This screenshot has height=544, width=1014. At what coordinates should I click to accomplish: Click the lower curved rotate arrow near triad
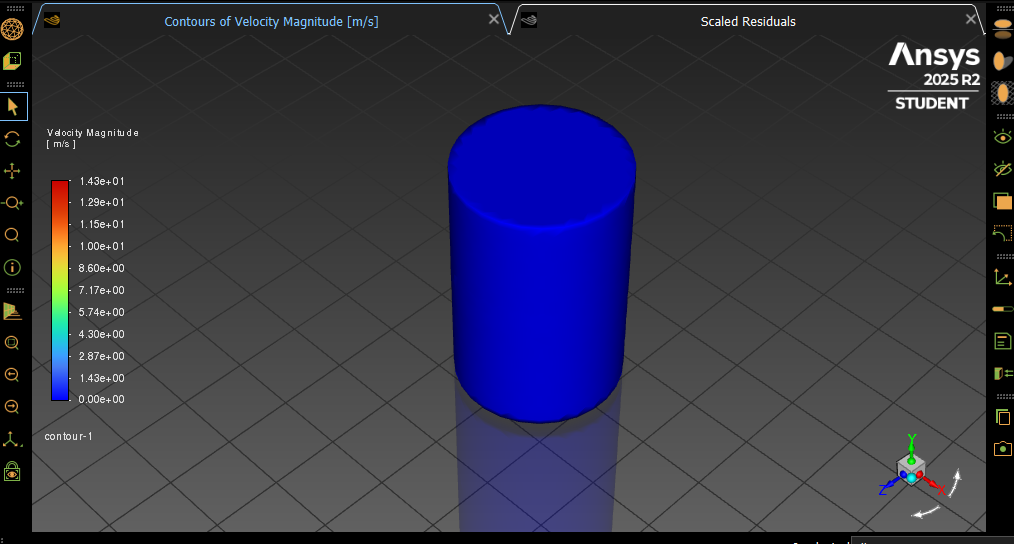coord(925,512)
